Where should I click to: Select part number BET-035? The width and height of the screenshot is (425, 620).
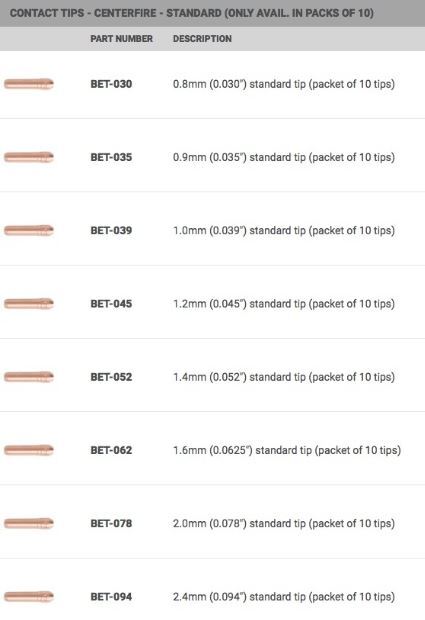[x=111, y=157]
